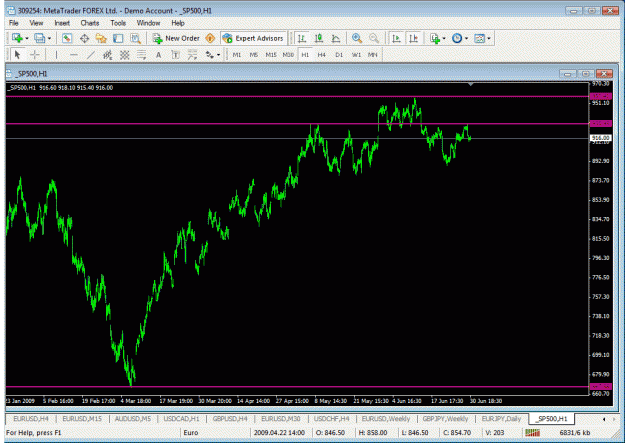Select the Text 'A' drawing tool

[x=158, y=55]
